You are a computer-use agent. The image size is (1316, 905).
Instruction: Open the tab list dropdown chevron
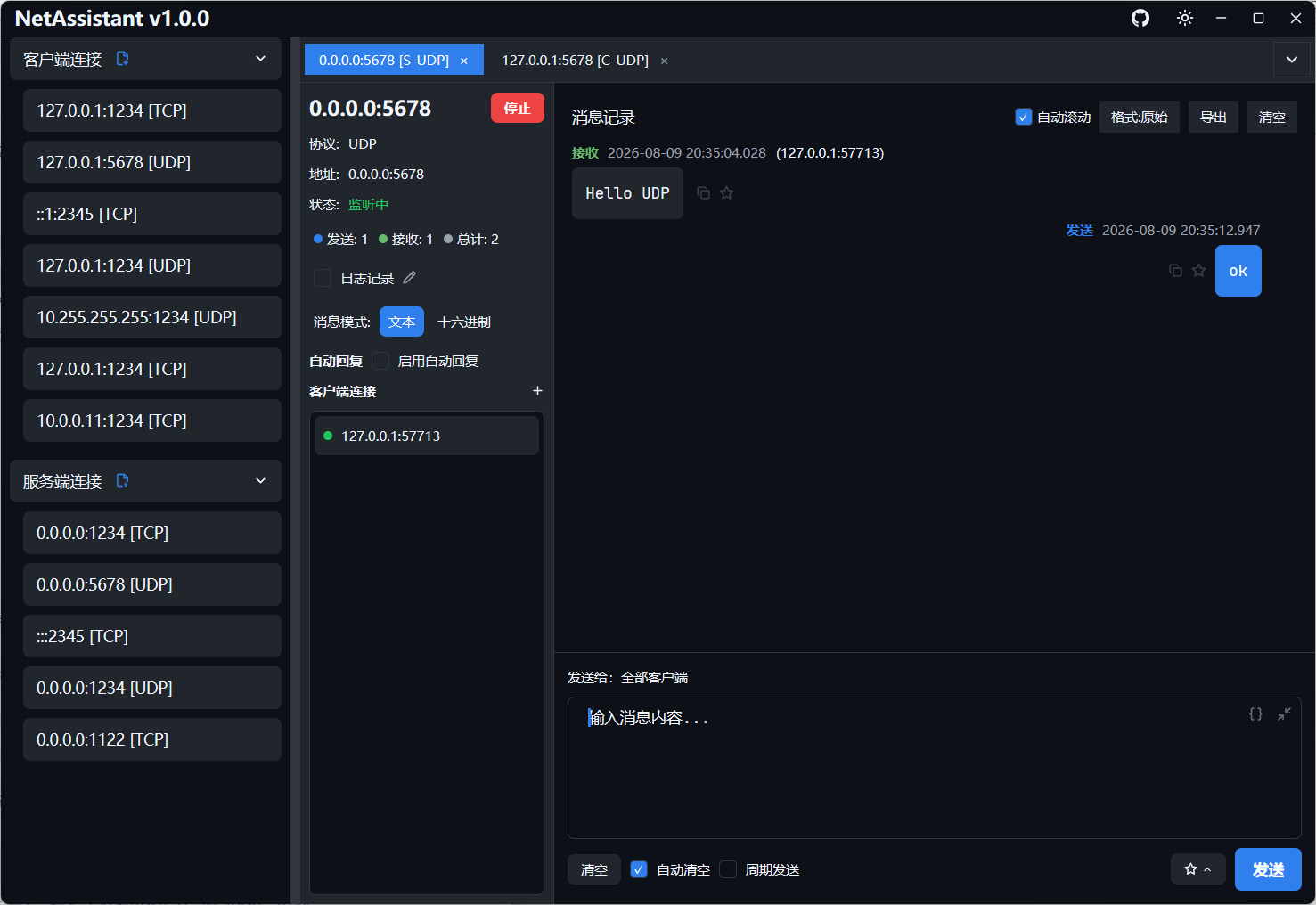pos(1292,60)
